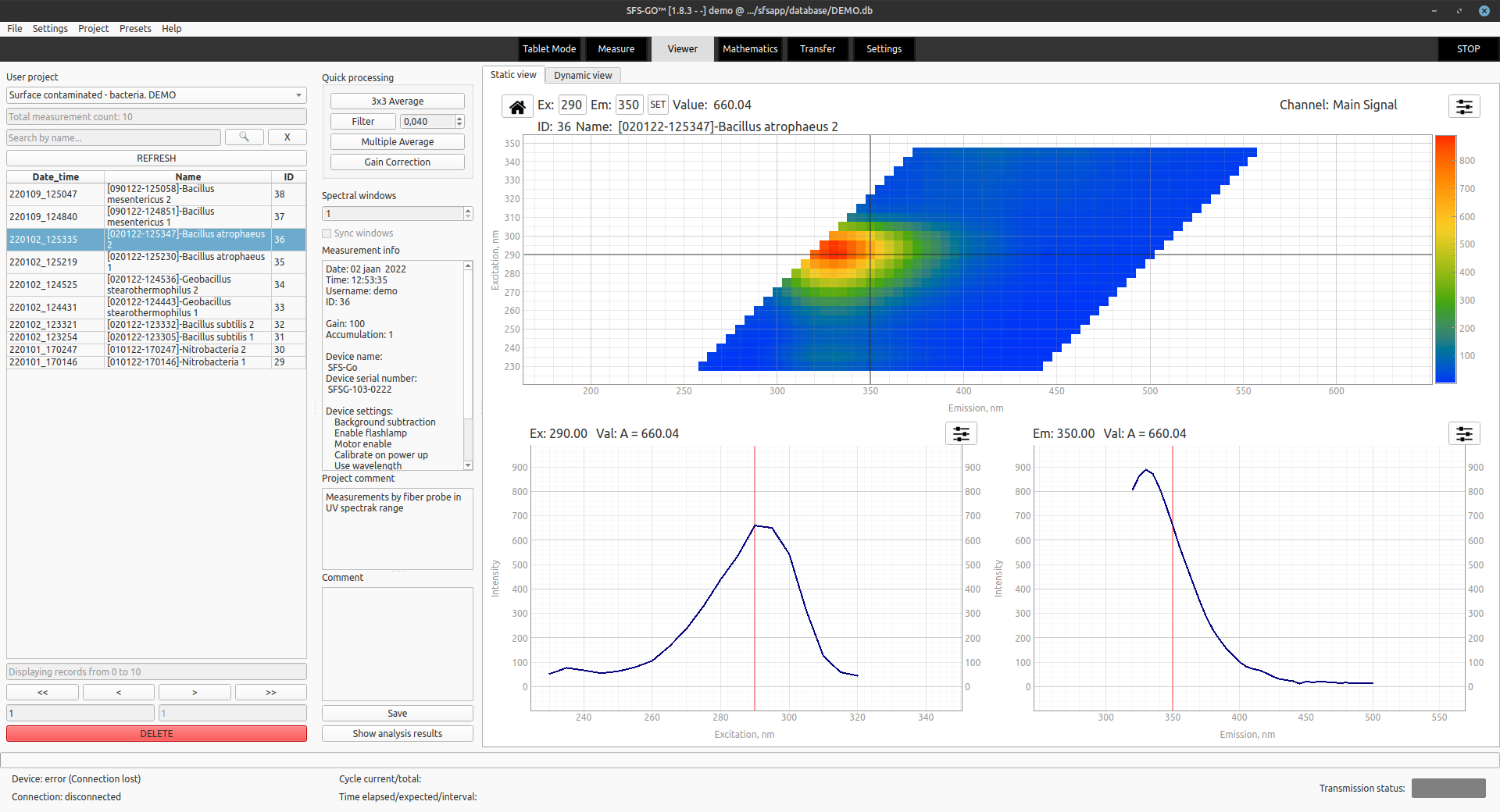
Task: Open the excitation spectrum plot settings icon
Action: 960,433
